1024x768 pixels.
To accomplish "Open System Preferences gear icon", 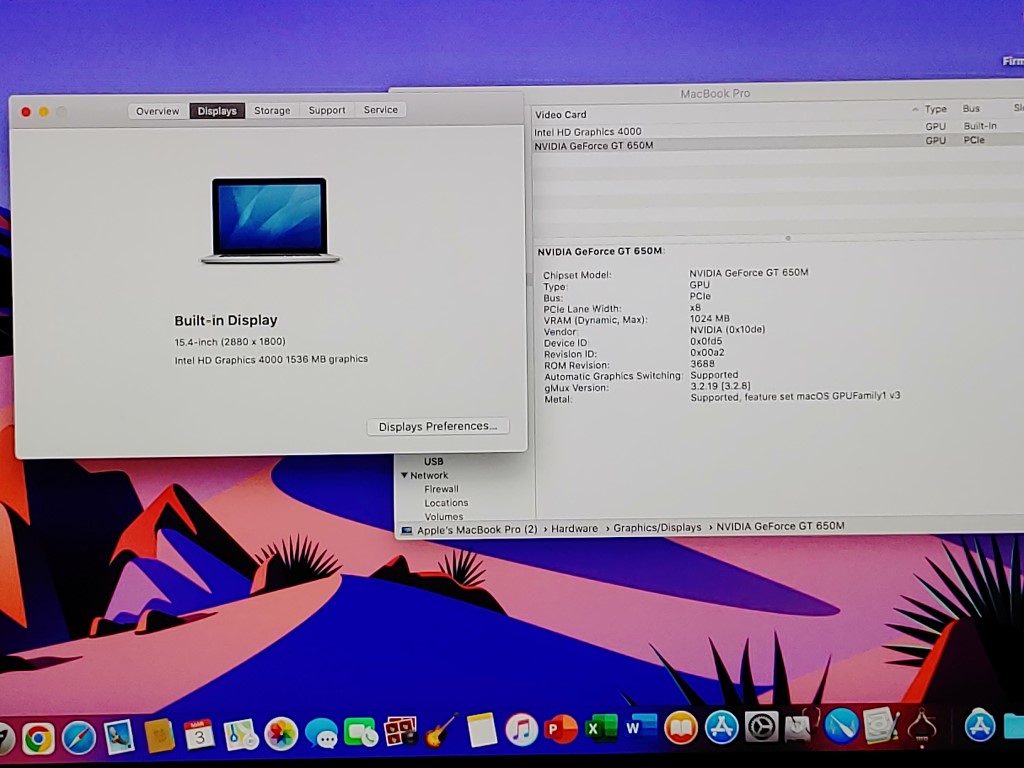I will tap(761, 726).
